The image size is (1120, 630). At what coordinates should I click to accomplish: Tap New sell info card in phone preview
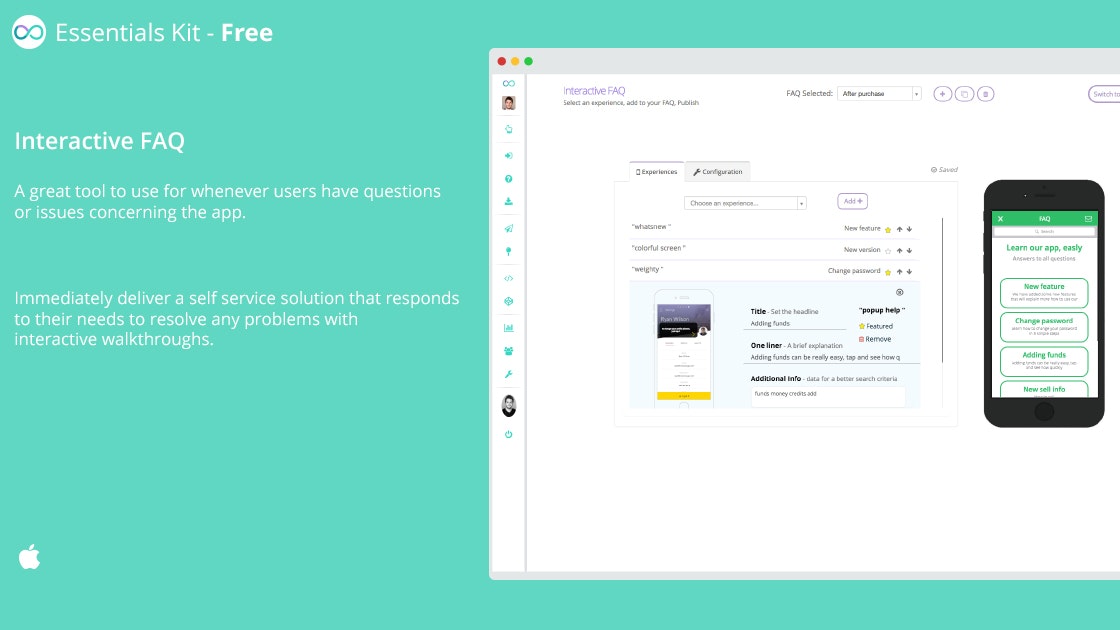coord(1044,389)
